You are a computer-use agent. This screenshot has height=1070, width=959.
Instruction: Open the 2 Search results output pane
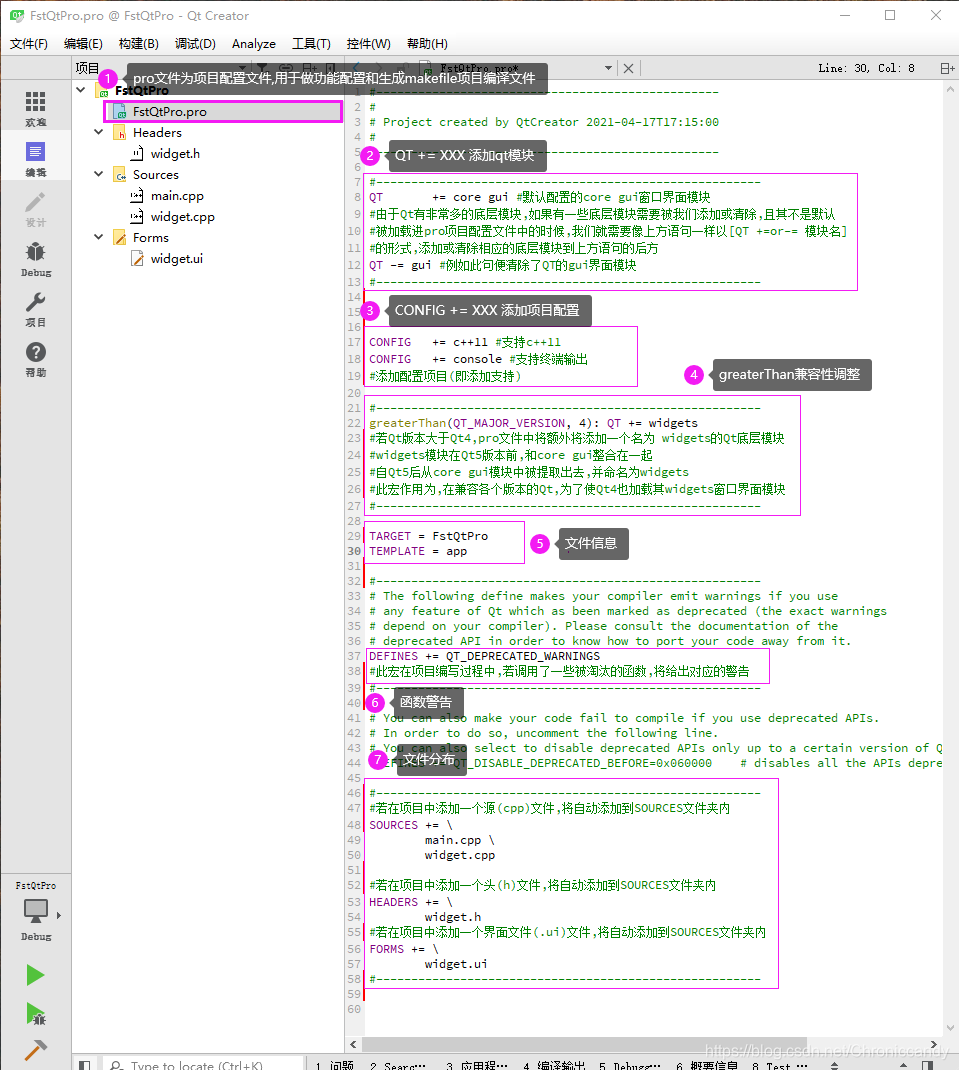click(x=398, y=1065)
